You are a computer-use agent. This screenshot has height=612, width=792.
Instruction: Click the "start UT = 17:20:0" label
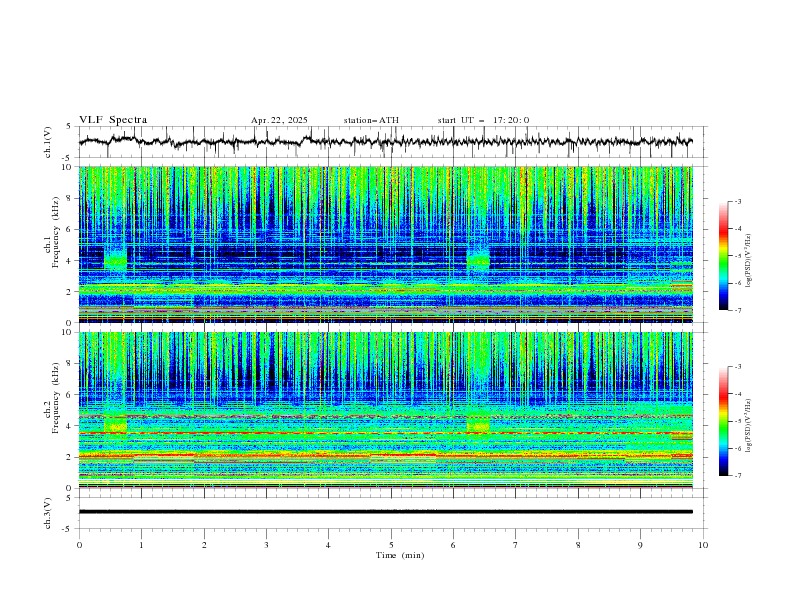pyautogui.click(x=483, y=120)
